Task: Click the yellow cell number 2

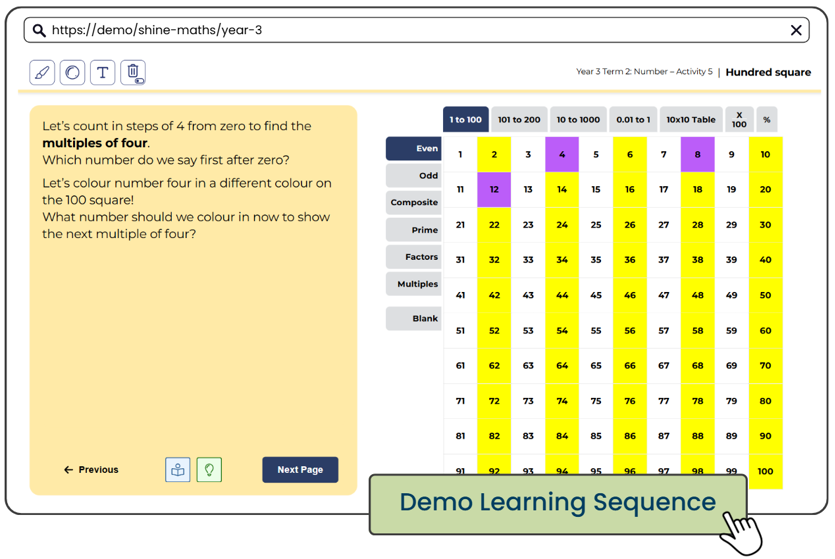Action: [x=494, y=154]
